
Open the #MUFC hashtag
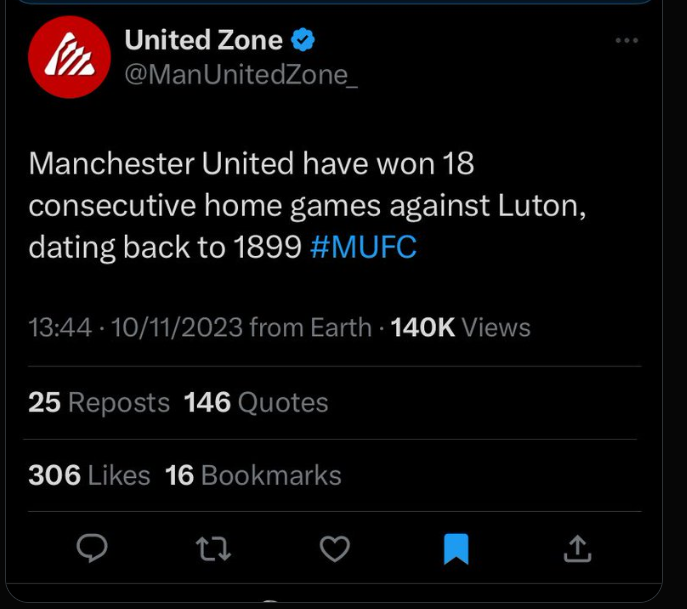[363, 247]
